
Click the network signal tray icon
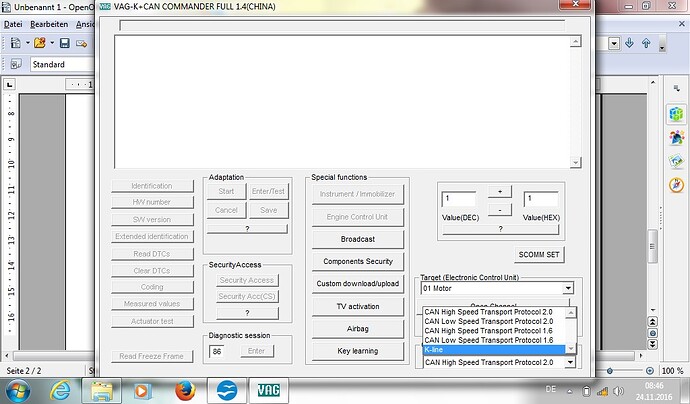pyautogui.click(x=602, y=391)
